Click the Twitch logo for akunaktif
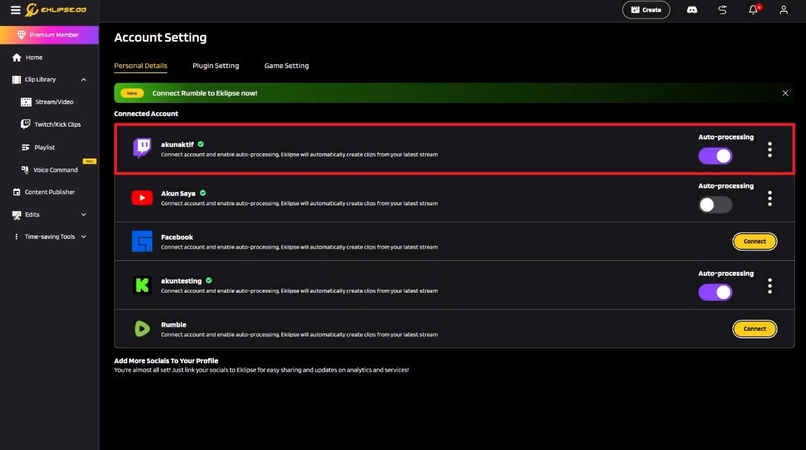 pos(142,149)
